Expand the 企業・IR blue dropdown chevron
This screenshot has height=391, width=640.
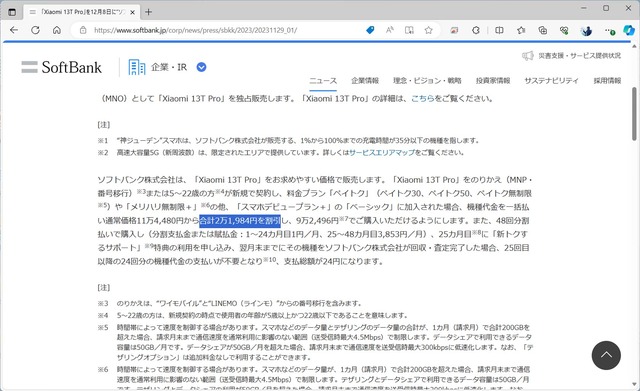pos(201,67)
